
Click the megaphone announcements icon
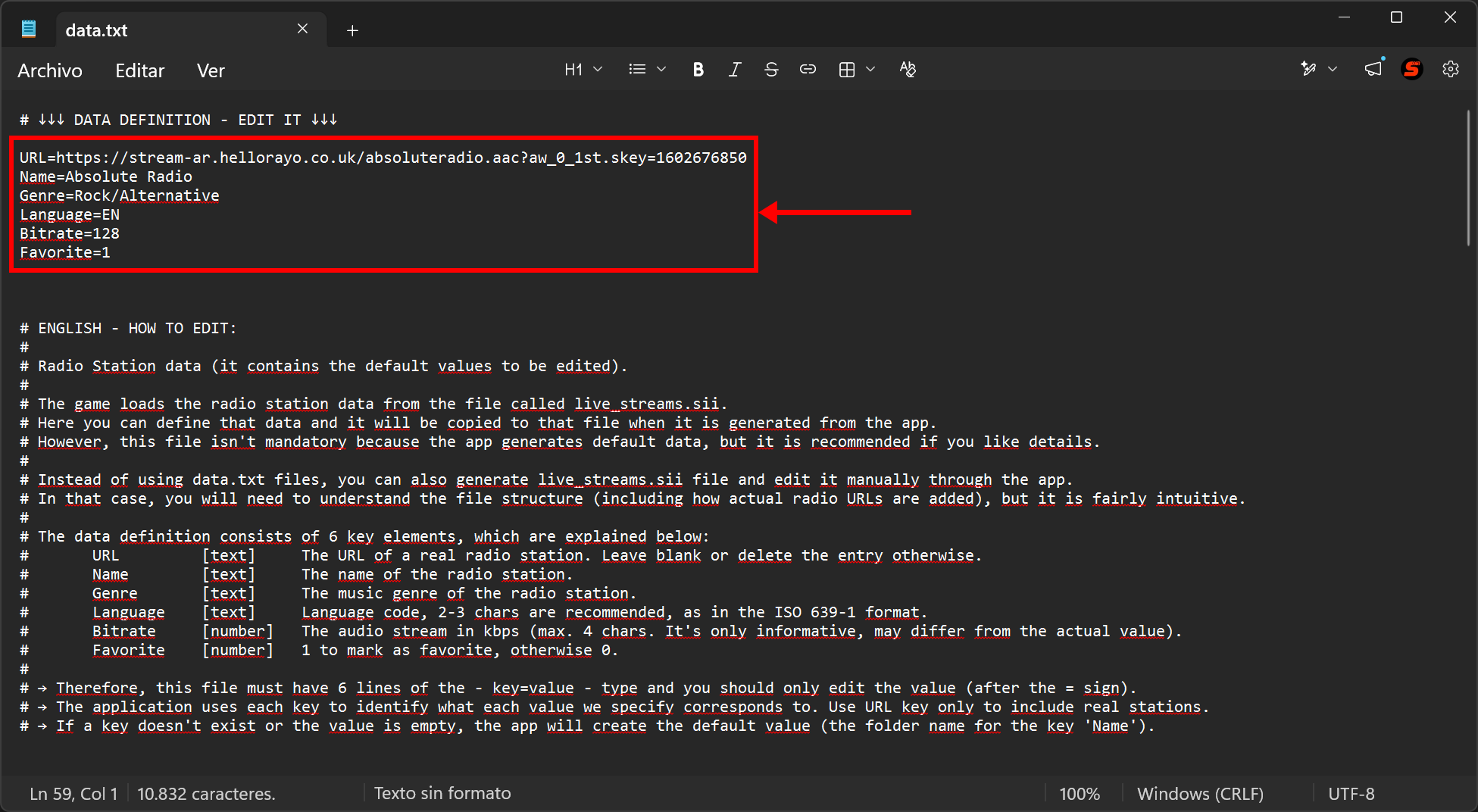point(1373,70)
